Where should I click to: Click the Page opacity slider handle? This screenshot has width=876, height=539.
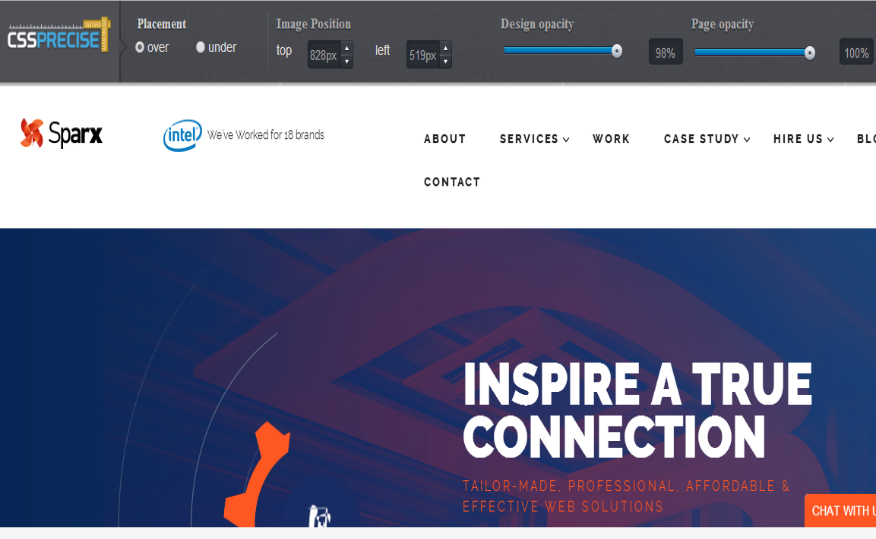tap(809, 53)
